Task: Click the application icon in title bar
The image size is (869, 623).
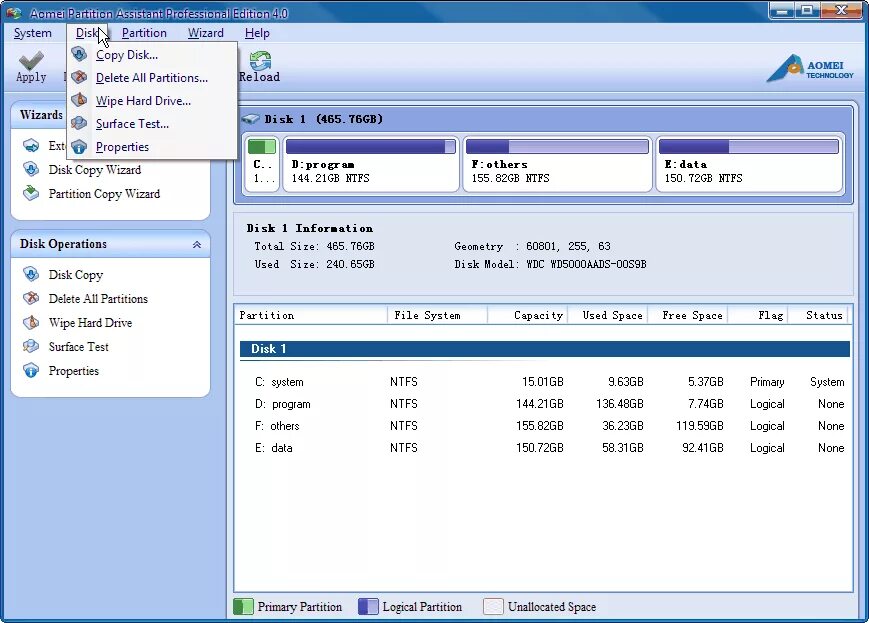Action: coord(13,12)
